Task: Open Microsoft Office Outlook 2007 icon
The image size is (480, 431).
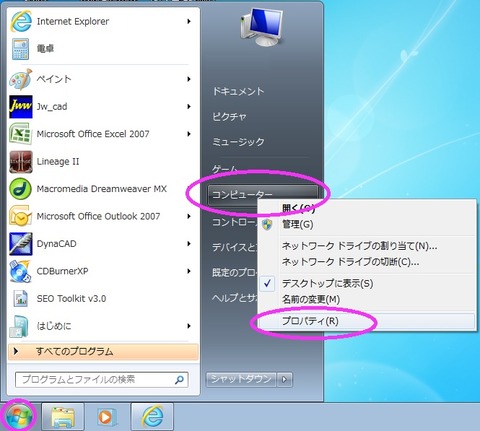Action: coord(21,216)
